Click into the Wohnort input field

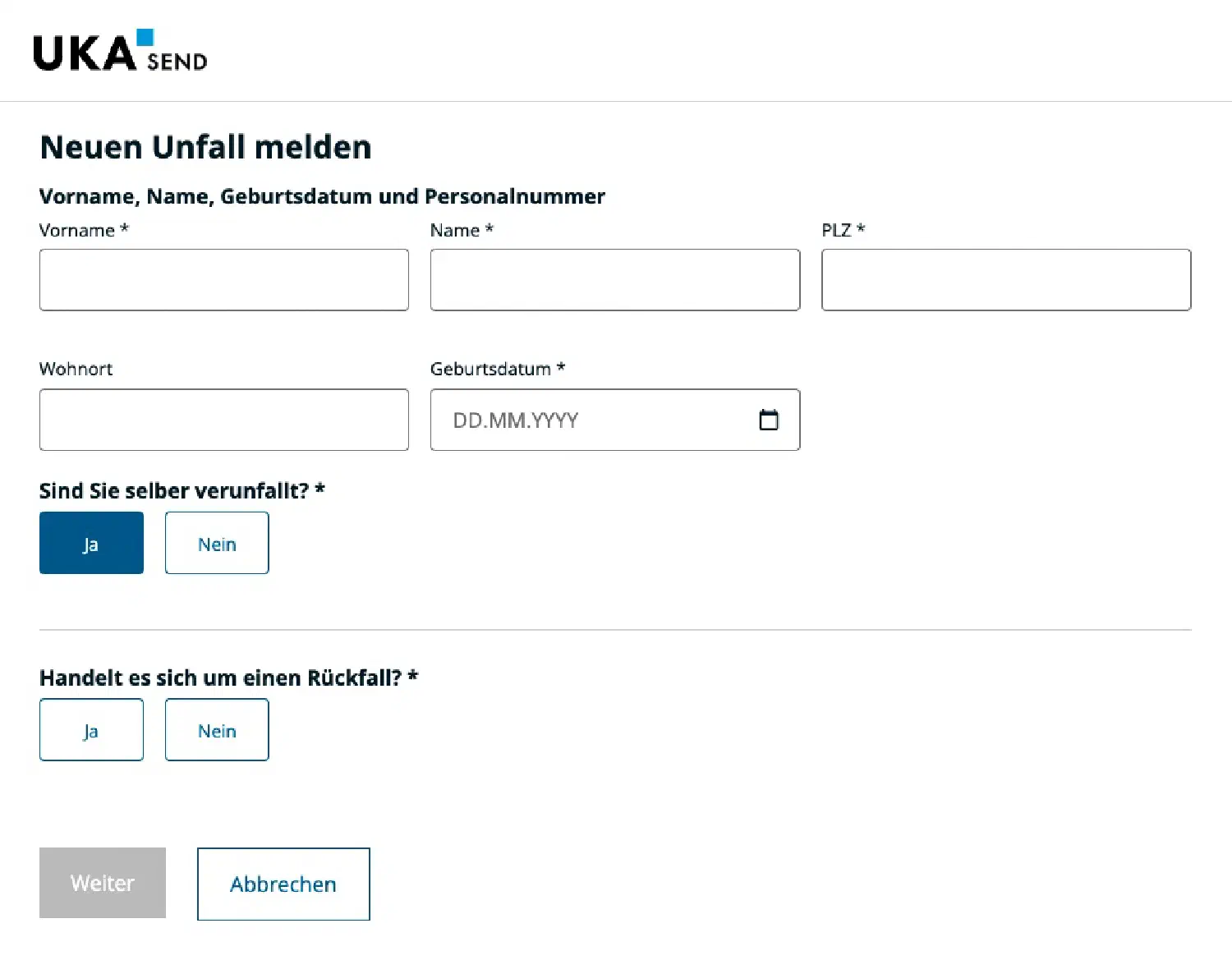223,420
